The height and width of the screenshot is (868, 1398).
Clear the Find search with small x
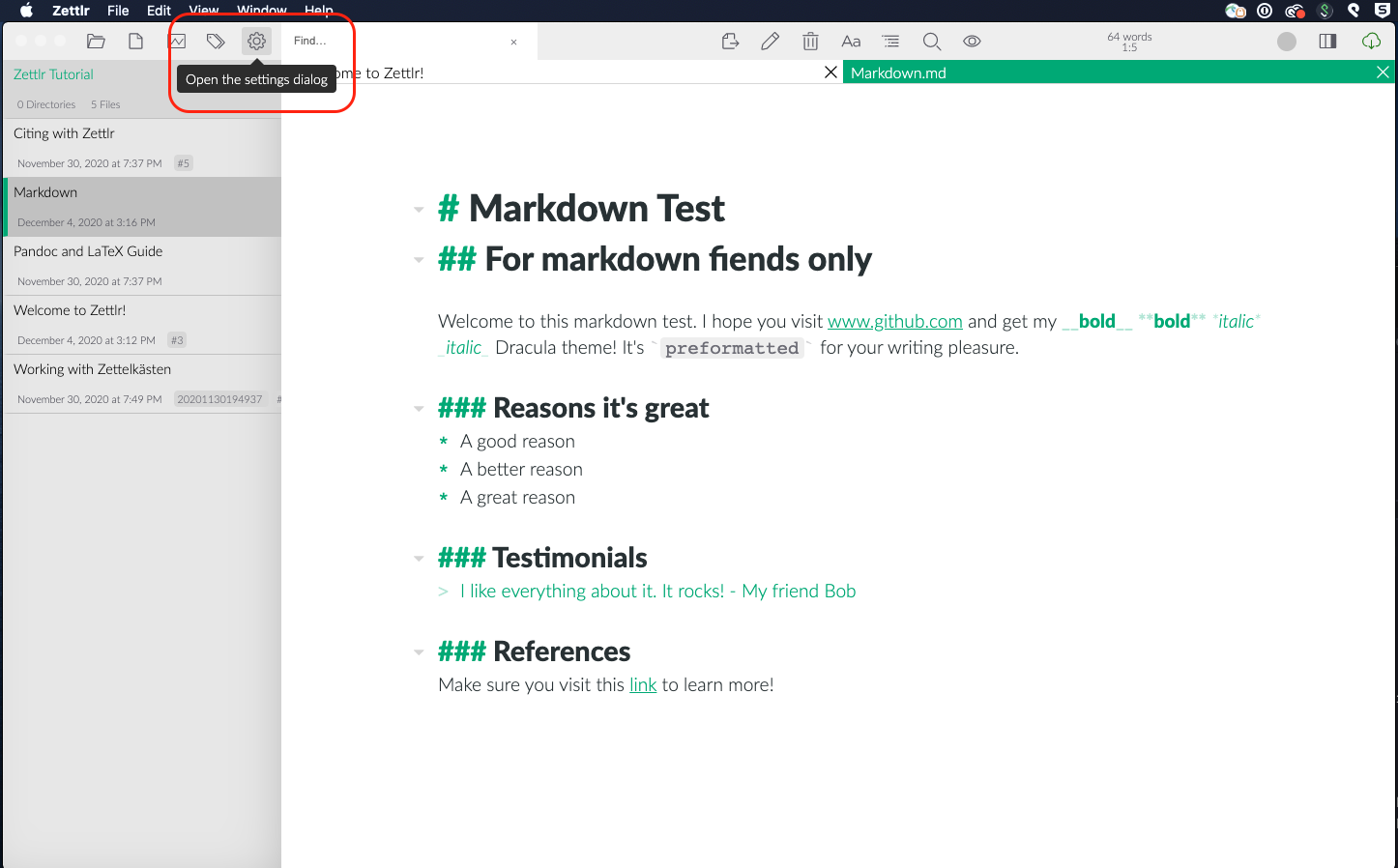coord(513,42)
